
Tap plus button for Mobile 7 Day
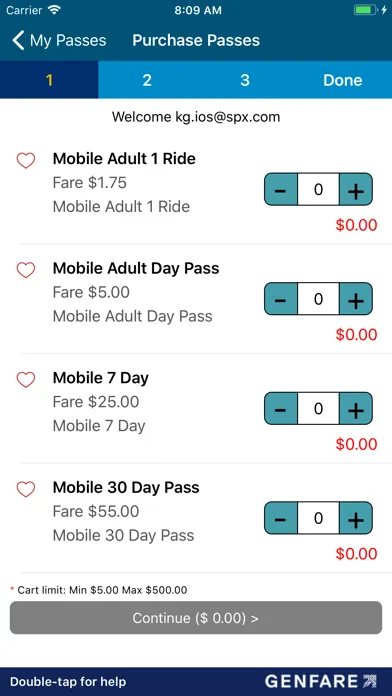coord(356,409)
